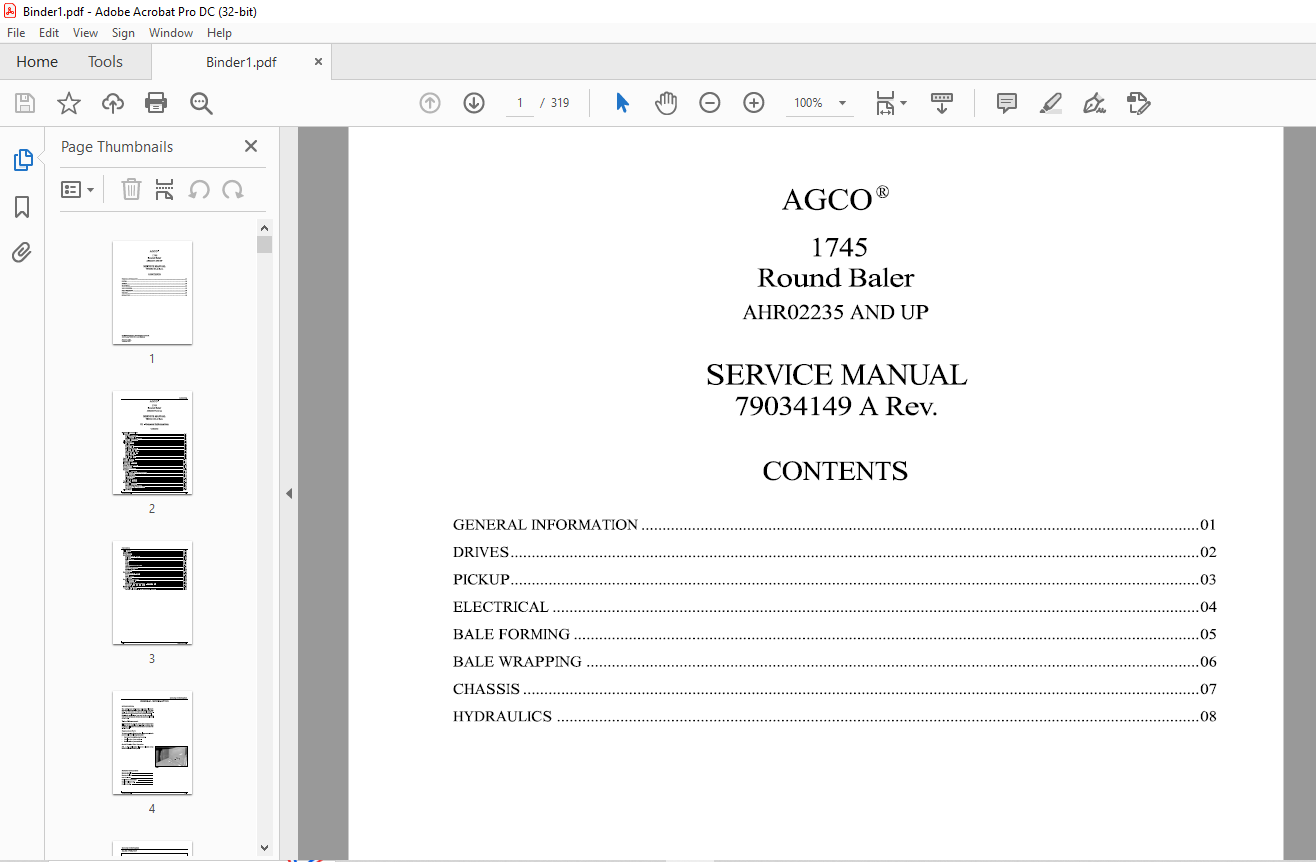Click the thumbnail panel scrollbar thumb

[264, 245]
